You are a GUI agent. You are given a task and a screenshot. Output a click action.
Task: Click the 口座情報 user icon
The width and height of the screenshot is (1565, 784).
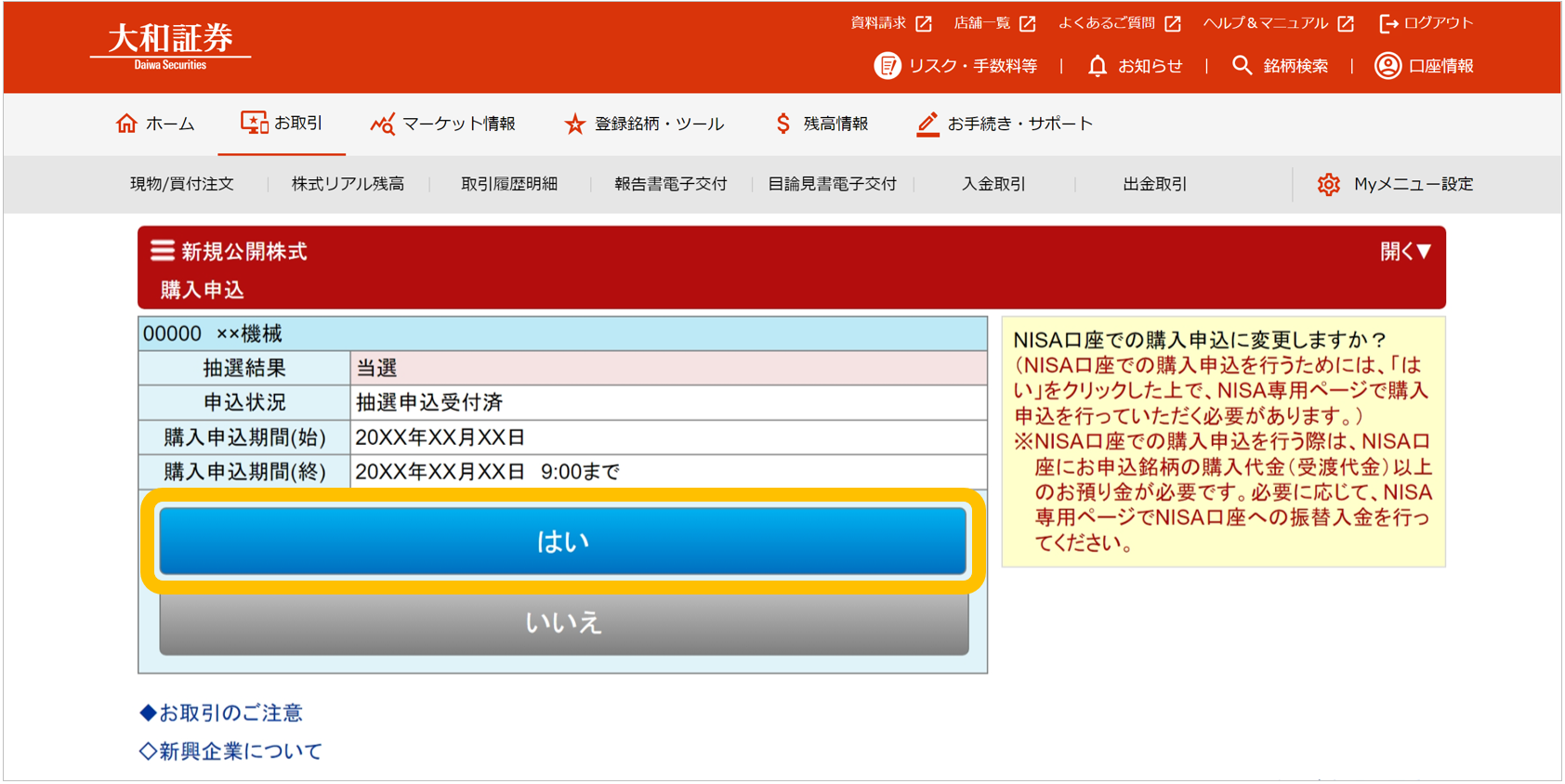click(1387, 66)
